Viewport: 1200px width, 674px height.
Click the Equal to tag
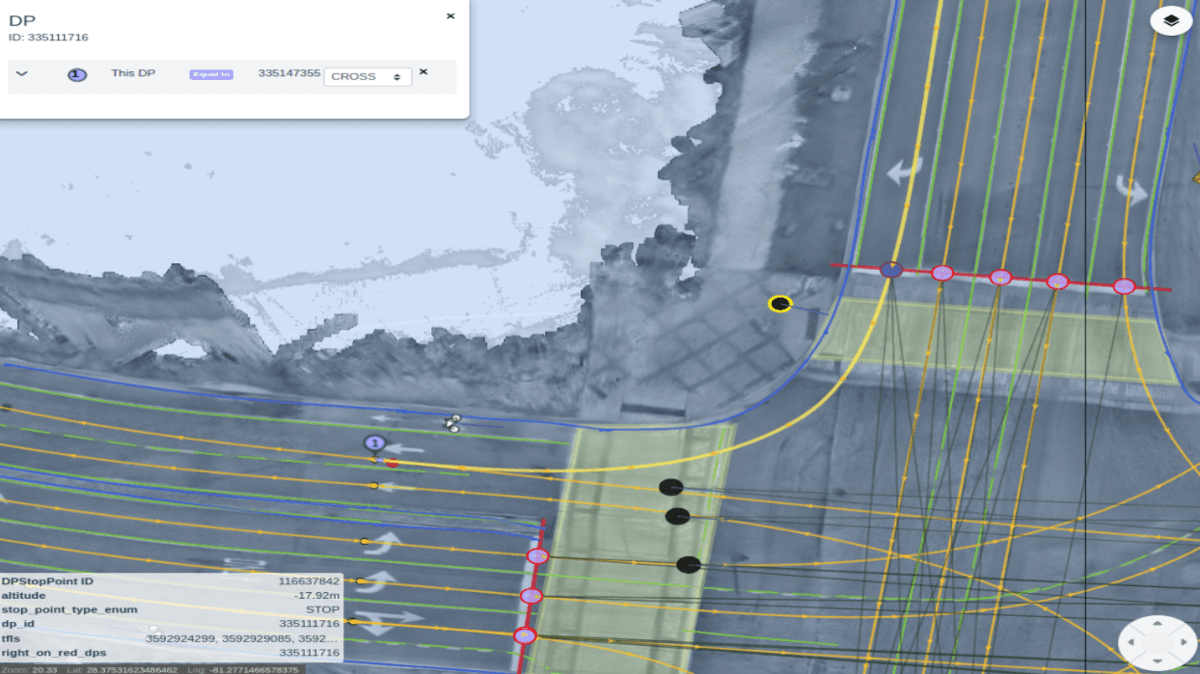coord(211,74)
